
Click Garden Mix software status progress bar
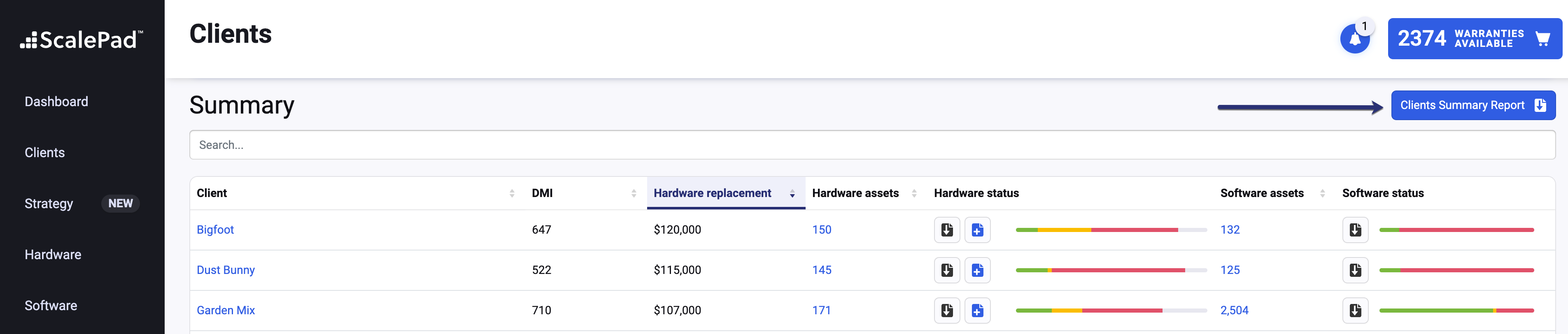click(x=1456, y=310)
